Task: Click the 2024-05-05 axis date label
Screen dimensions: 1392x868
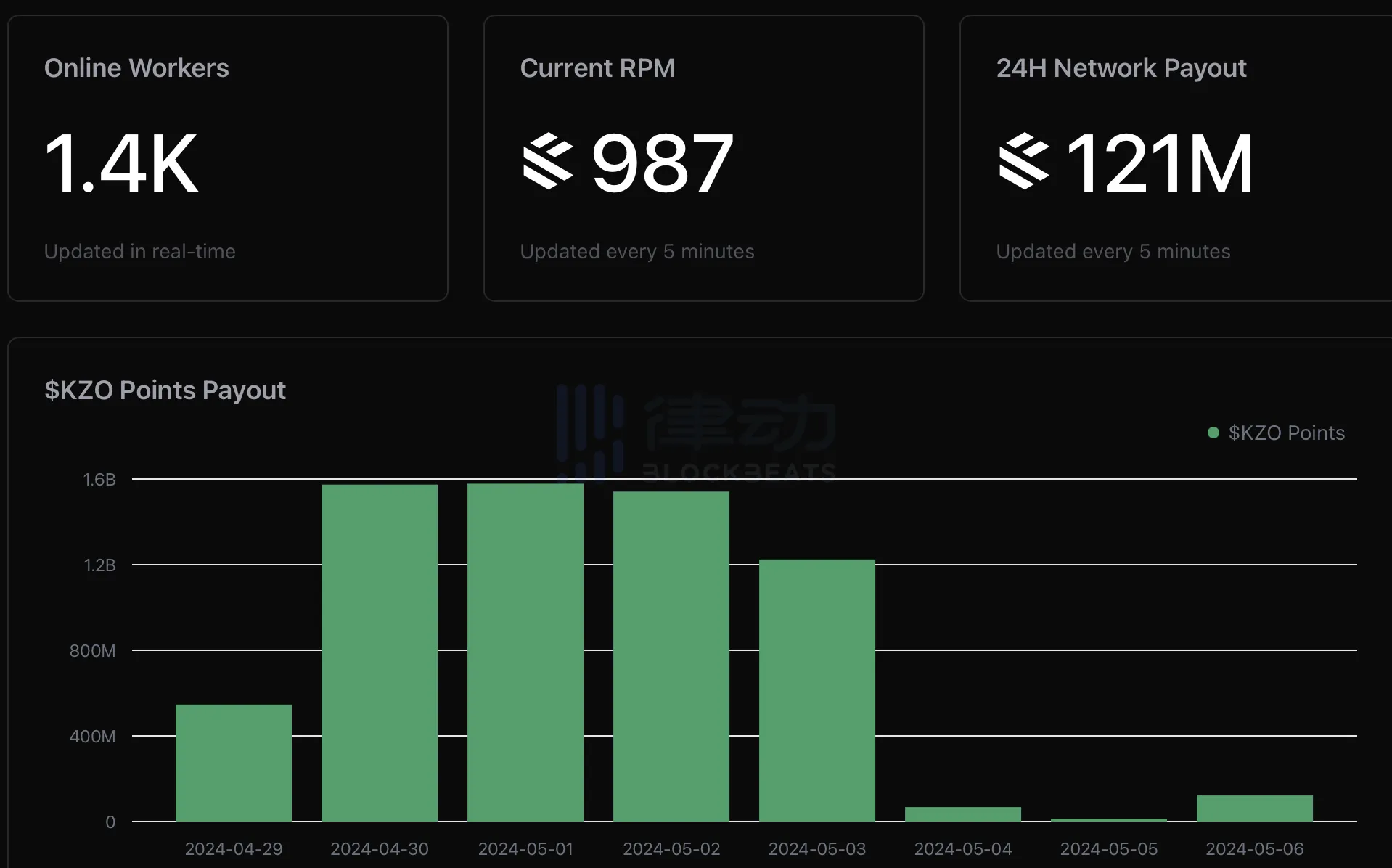Action: coord(1109,848)
